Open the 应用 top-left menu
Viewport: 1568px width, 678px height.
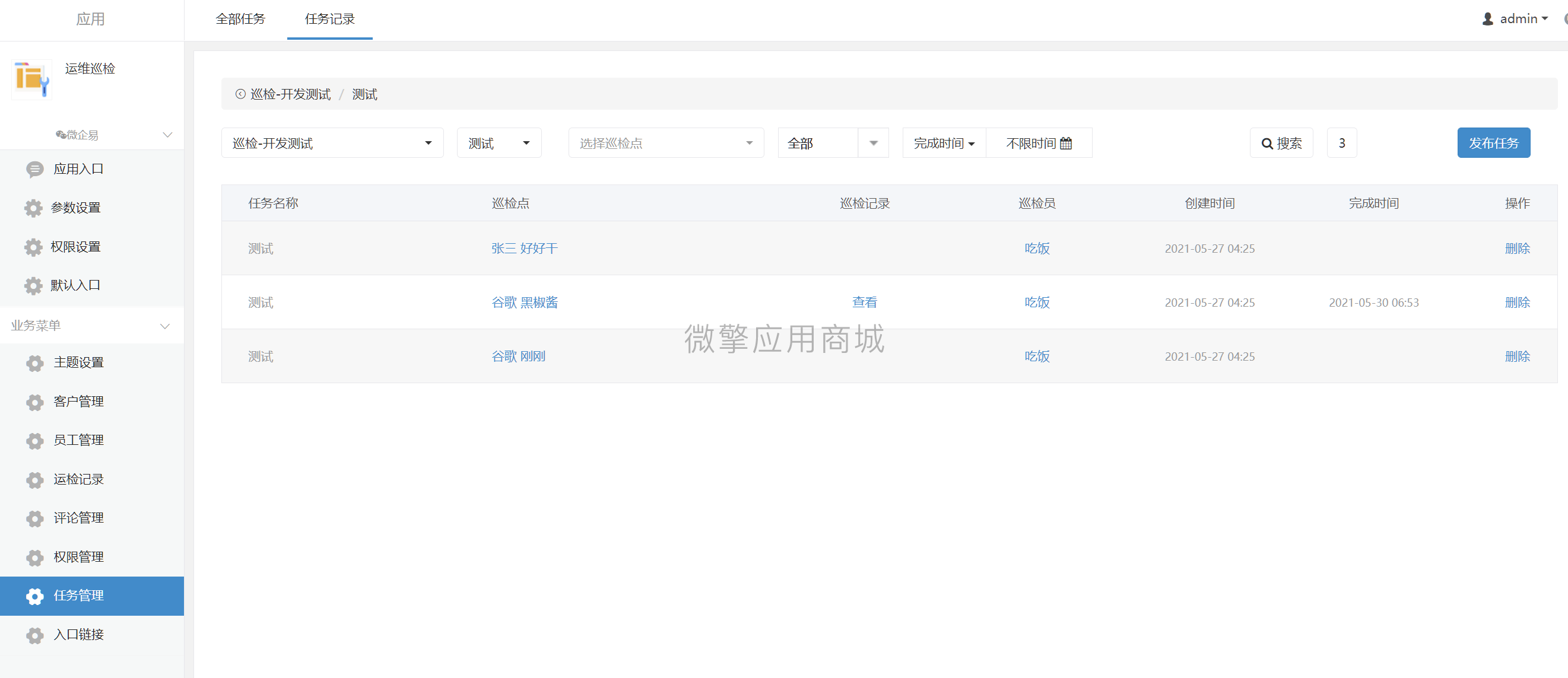(91, 19)
